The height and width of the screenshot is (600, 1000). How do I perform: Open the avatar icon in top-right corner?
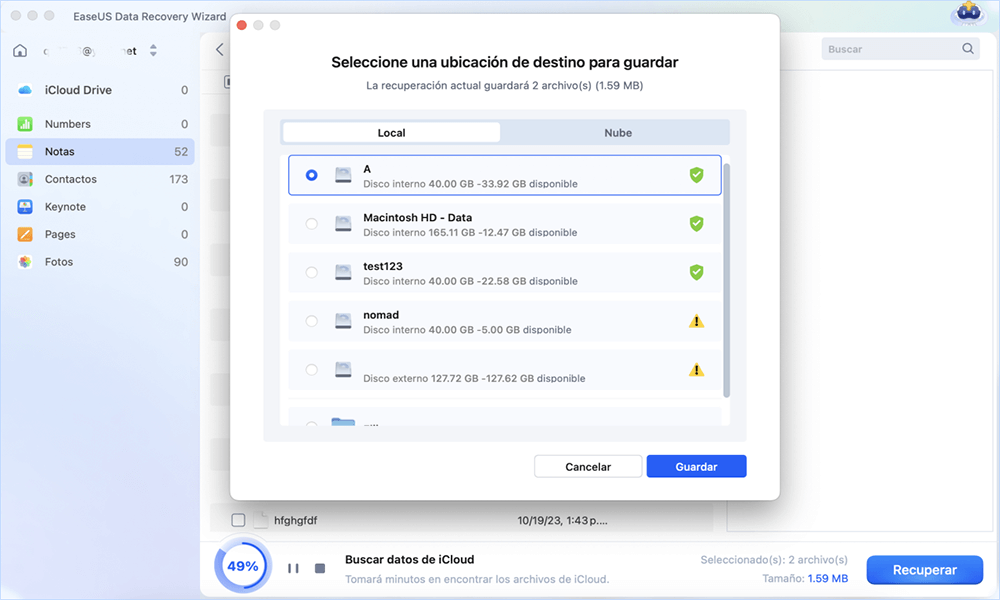967,14
